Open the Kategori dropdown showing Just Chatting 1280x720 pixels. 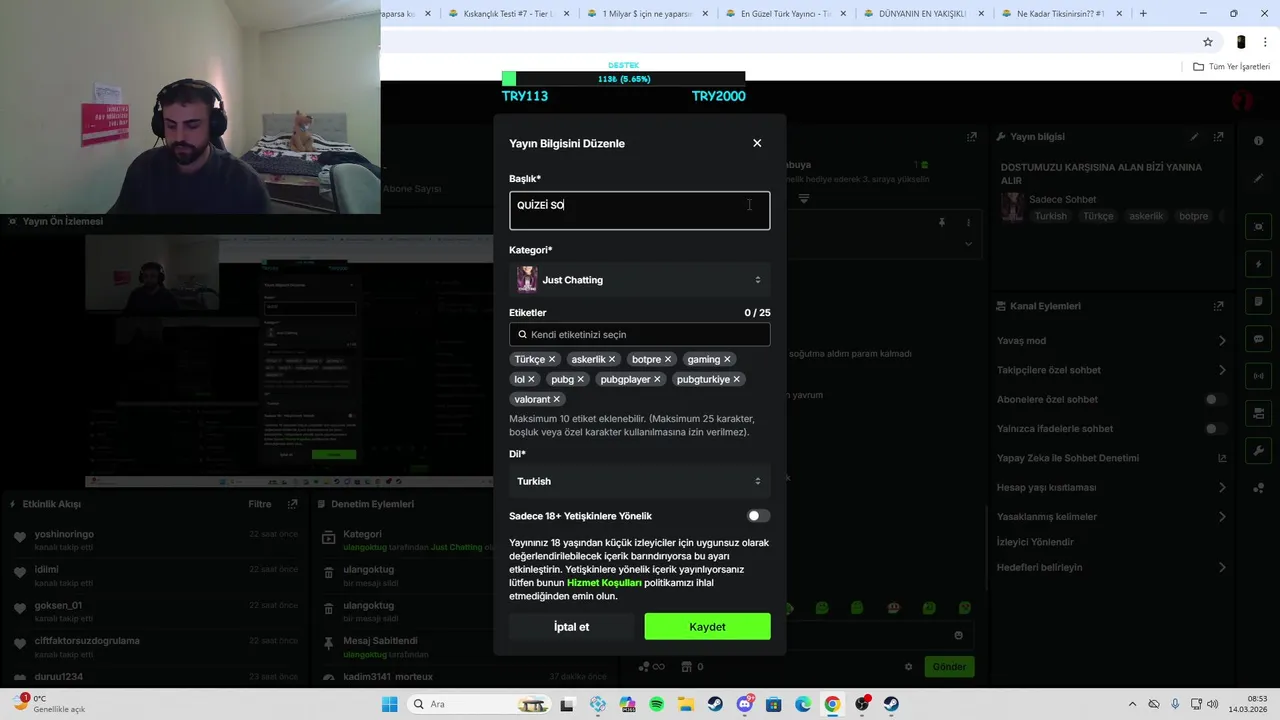click(x=639, y=280)
